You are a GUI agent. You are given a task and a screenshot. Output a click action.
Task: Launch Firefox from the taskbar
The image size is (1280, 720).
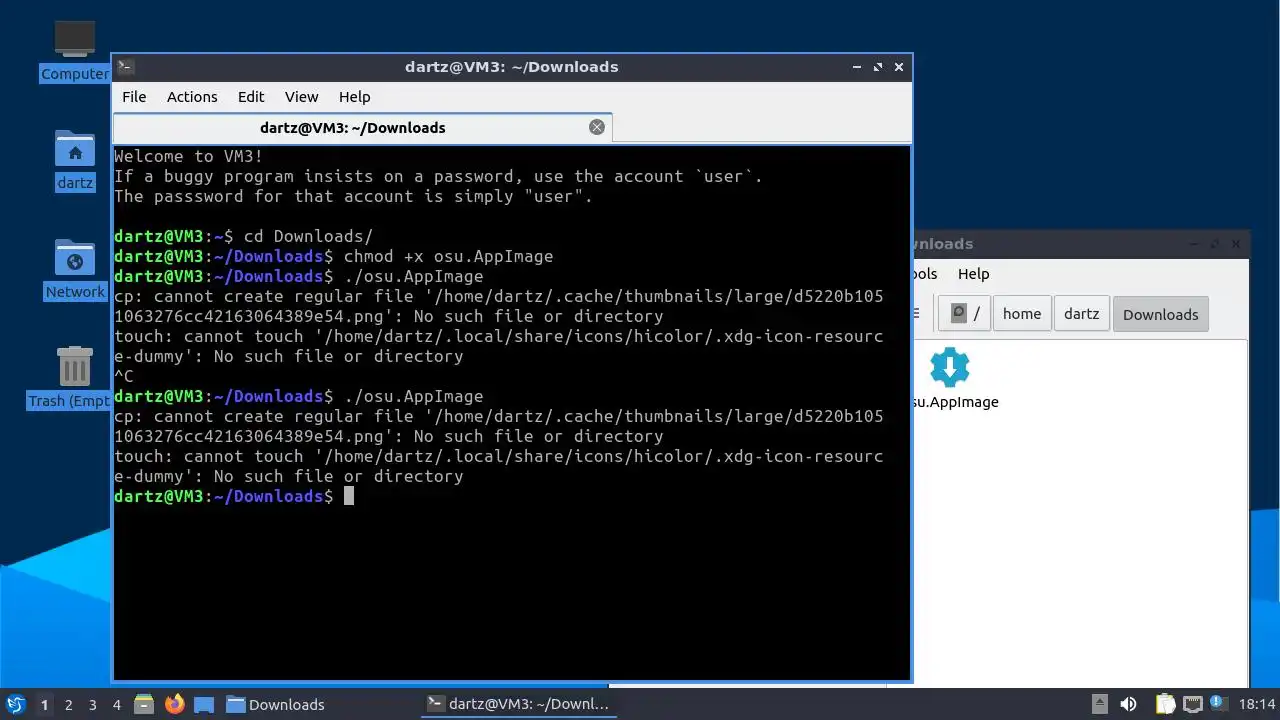174,704
